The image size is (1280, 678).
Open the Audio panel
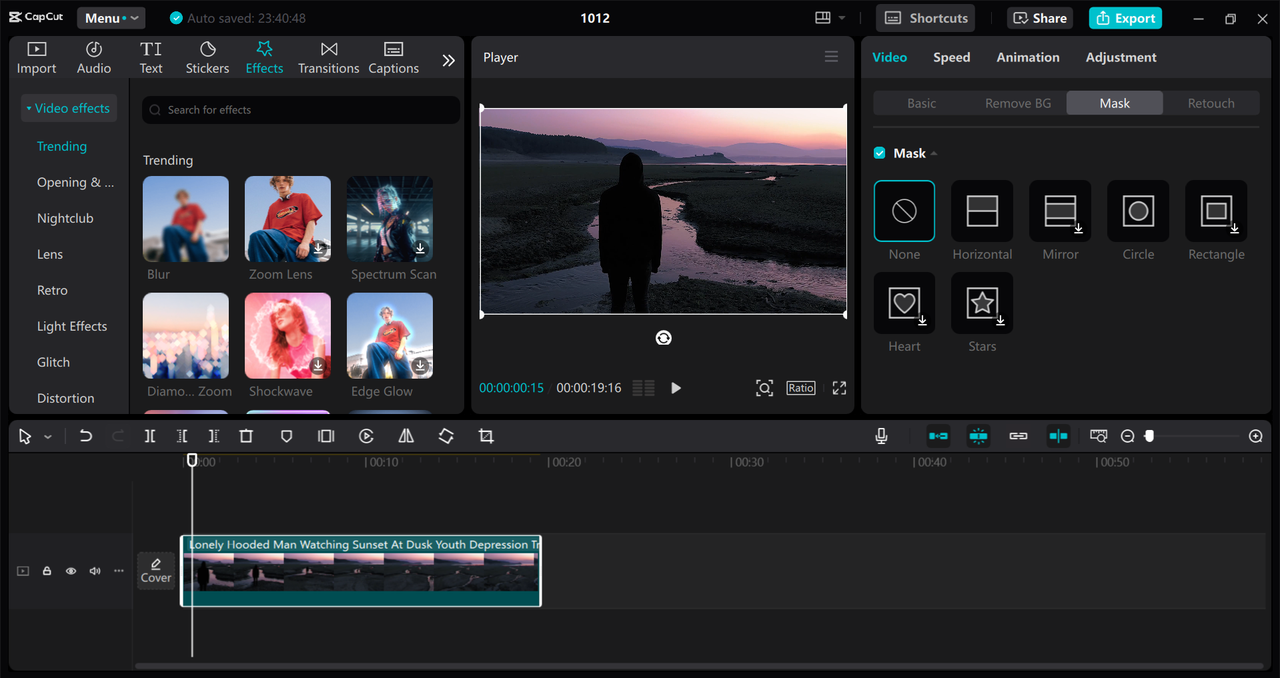tap(94, 58)
